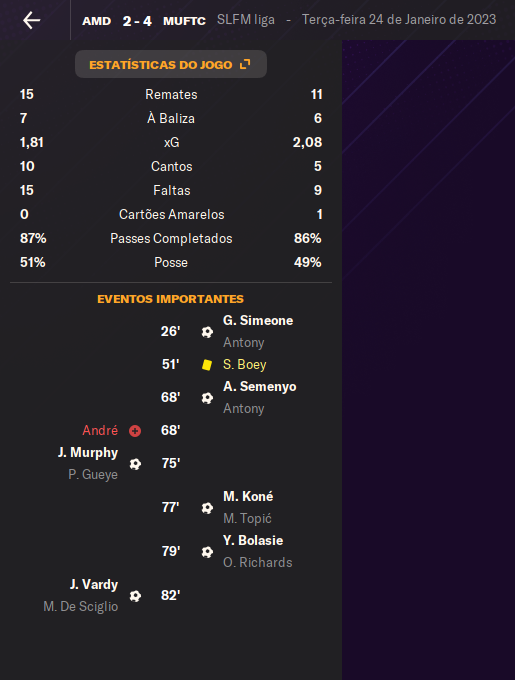Open J. Vardy player link

coord(94,585)
